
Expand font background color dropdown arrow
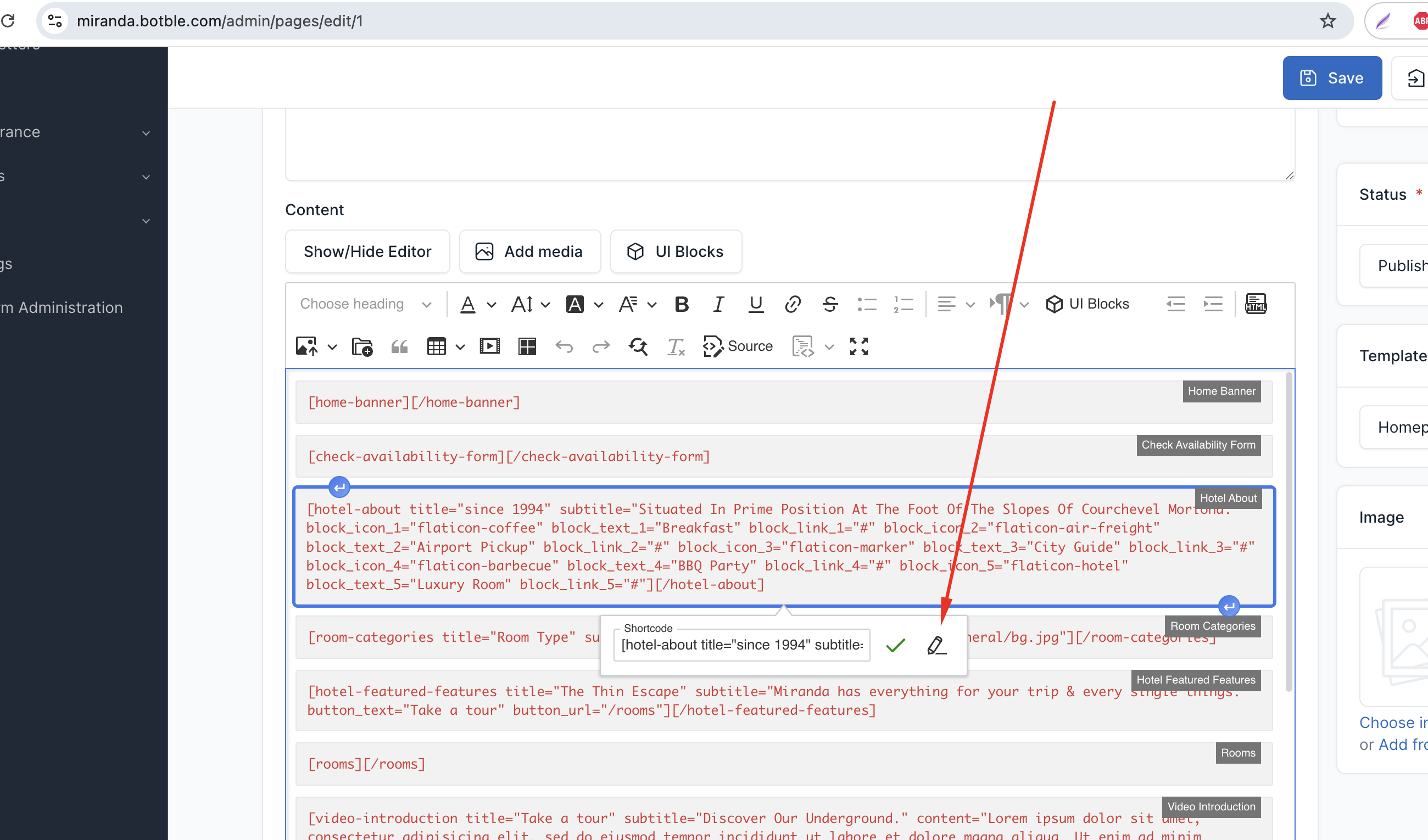click(x=599, y=305)
